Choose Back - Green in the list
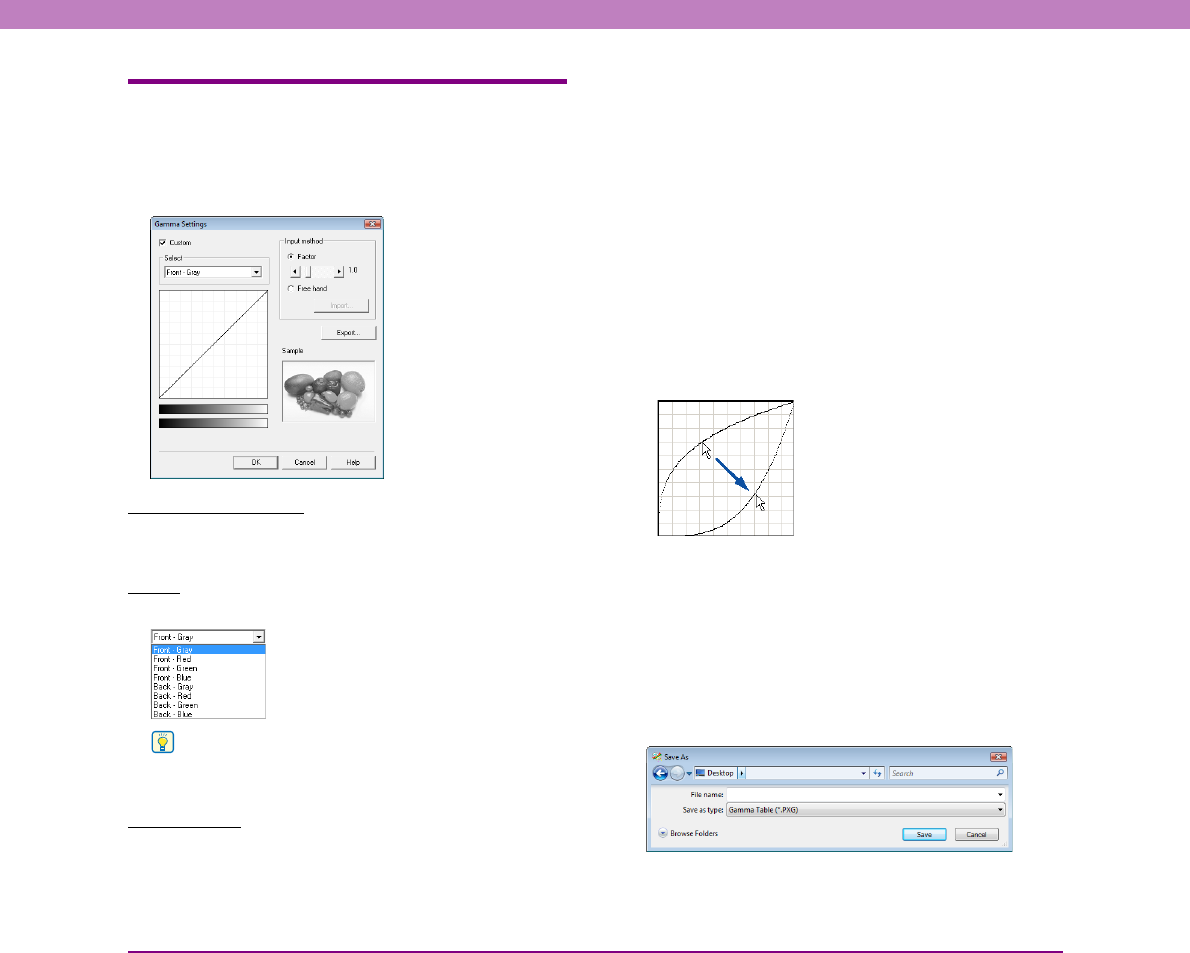The width and height of the screenshot is (1190, 953). pyautogui.click(x=209, y=705)
